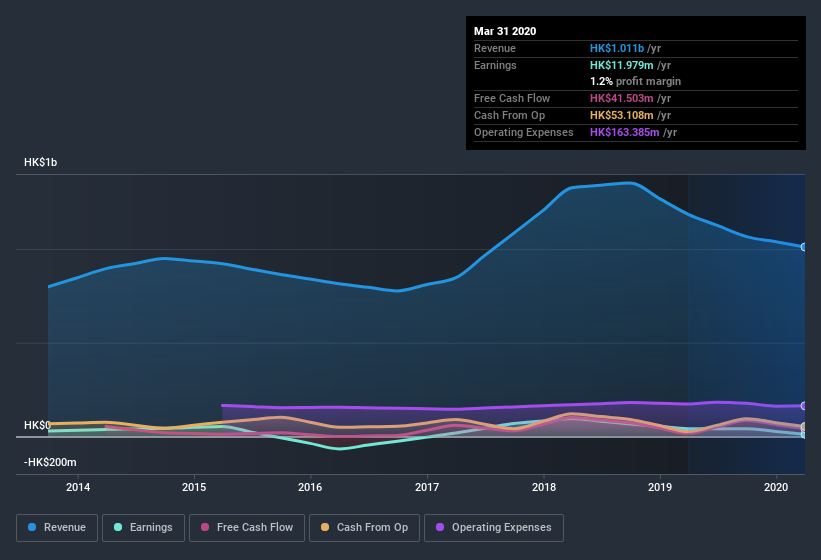Screen dimensions: 821x560
Task: Click the Cash From Op tooltip label
Action: [x=509, y=115]
